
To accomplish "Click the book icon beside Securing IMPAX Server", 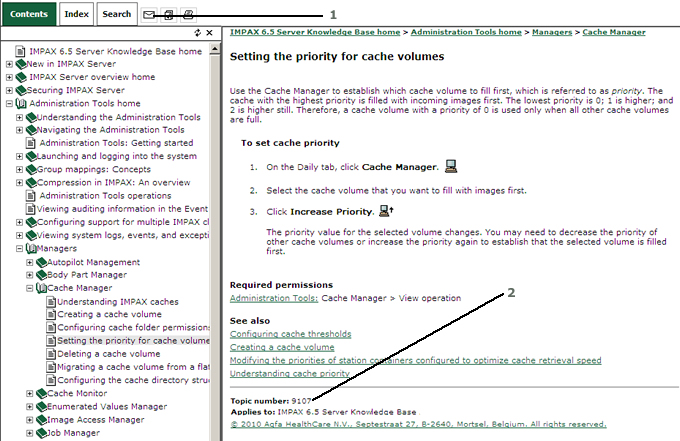I will pos(21,90).
